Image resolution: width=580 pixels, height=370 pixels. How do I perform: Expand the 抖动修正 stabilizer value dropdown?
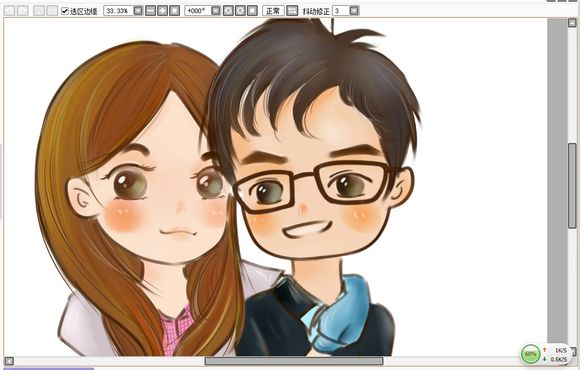tap(354, 11)
